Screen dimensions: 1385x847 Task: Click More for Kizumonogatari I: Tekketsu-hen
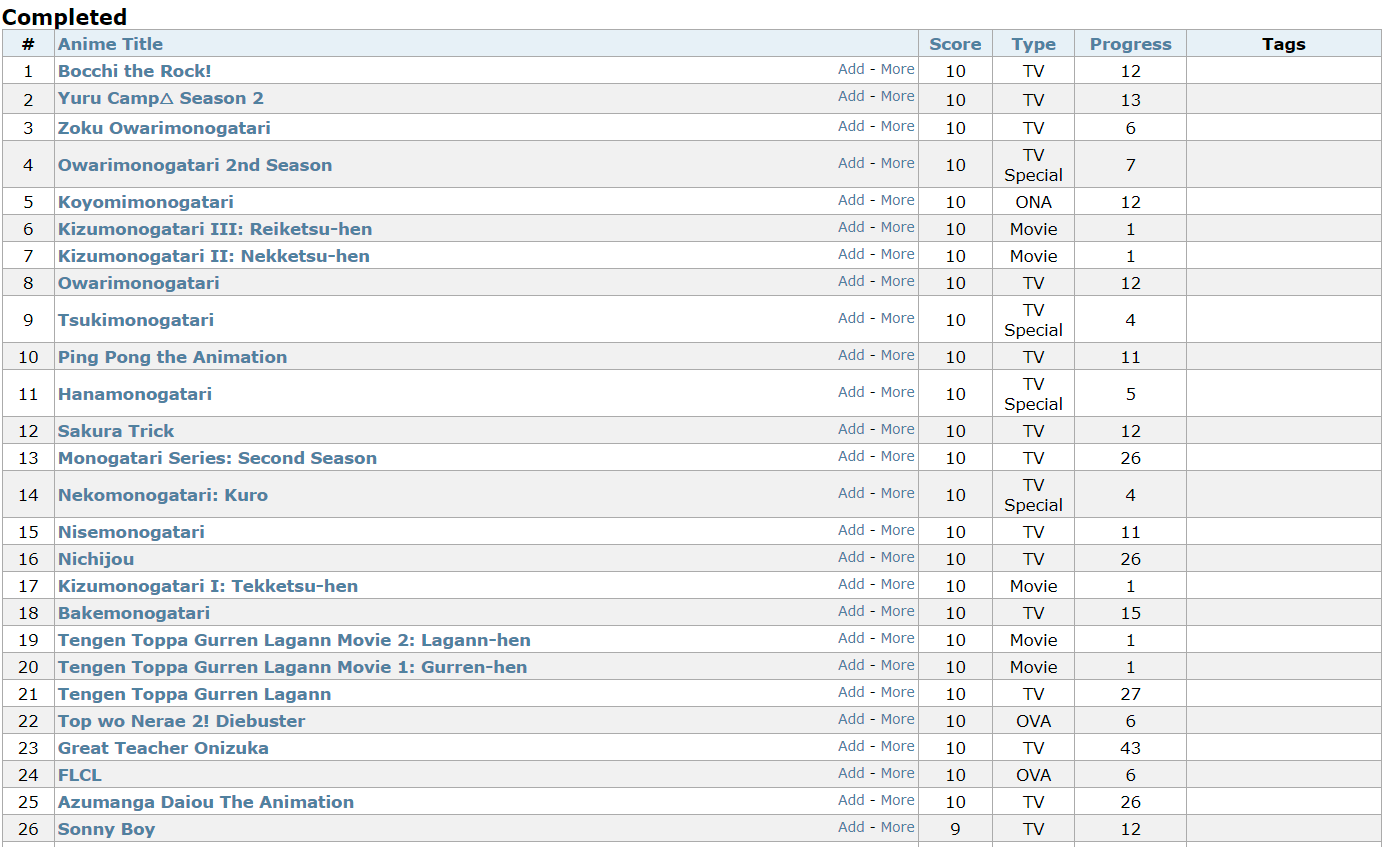(x=897, y=584)
